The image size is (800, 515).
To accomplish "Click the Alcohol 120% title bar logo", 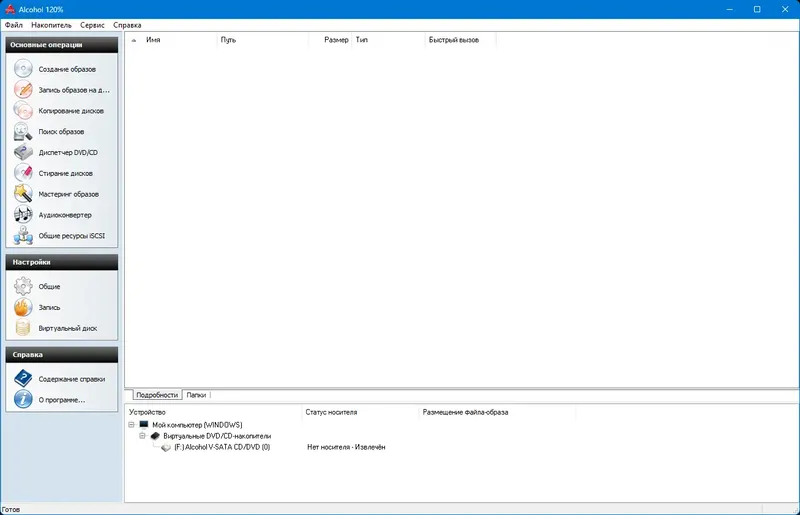I will [10, 9].
